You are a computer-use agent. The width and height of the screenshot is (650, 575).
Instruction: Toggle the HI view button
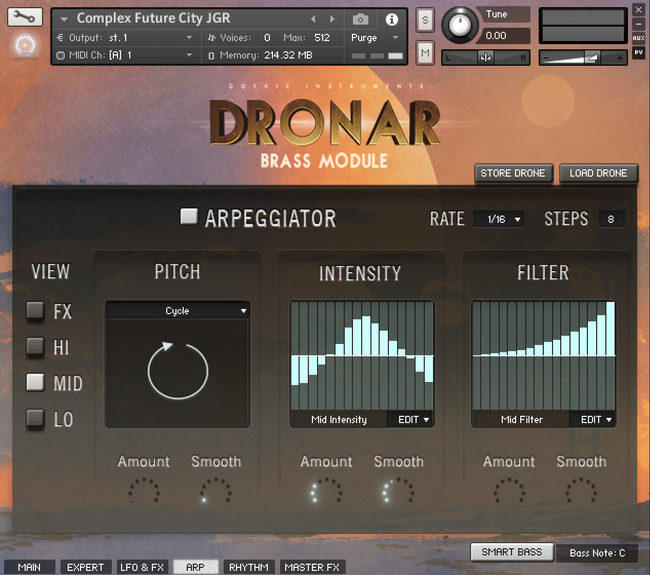[35, 346]
